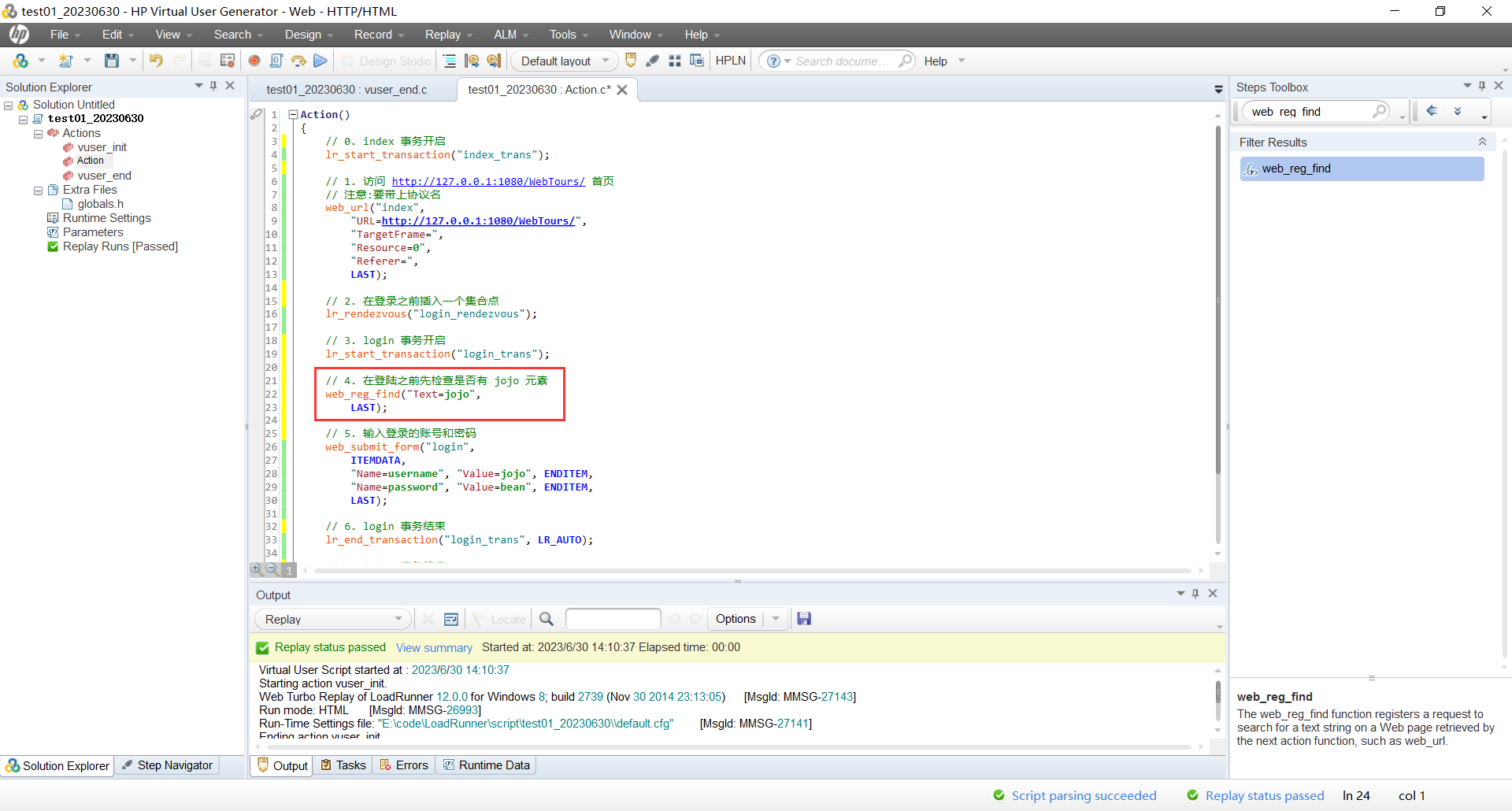Image resolution: width=1512 pixels, height=811 pixels.
Task: Select web_reg_find in Filter Results
Action: pos(1362,168)
